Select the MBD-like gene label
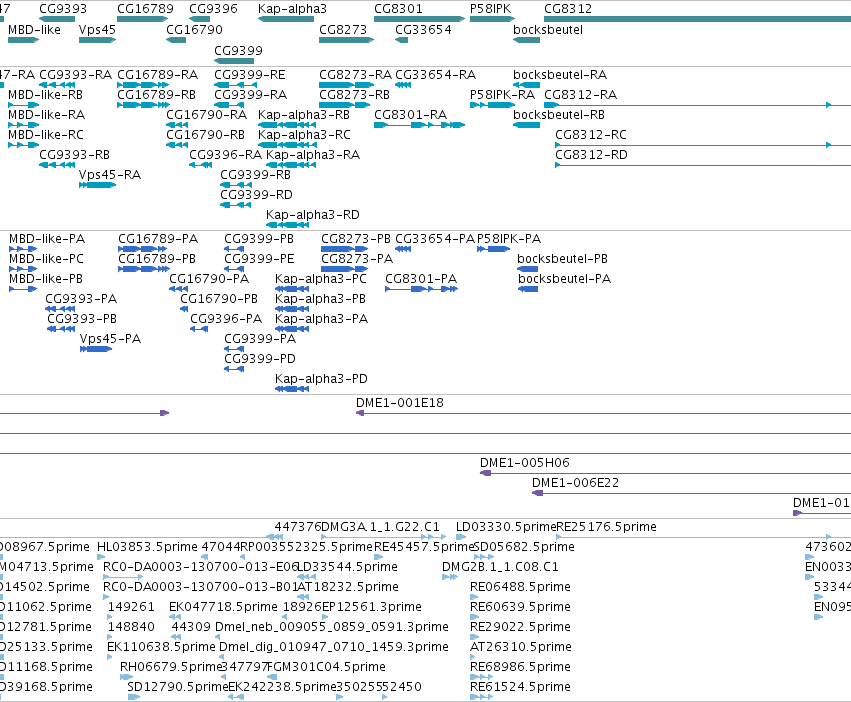 point(34,29)
